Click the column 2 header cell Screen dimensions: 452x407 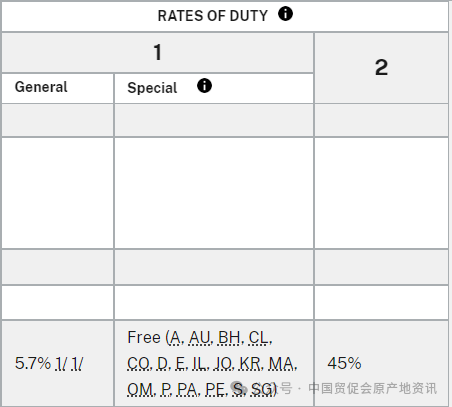381,68
